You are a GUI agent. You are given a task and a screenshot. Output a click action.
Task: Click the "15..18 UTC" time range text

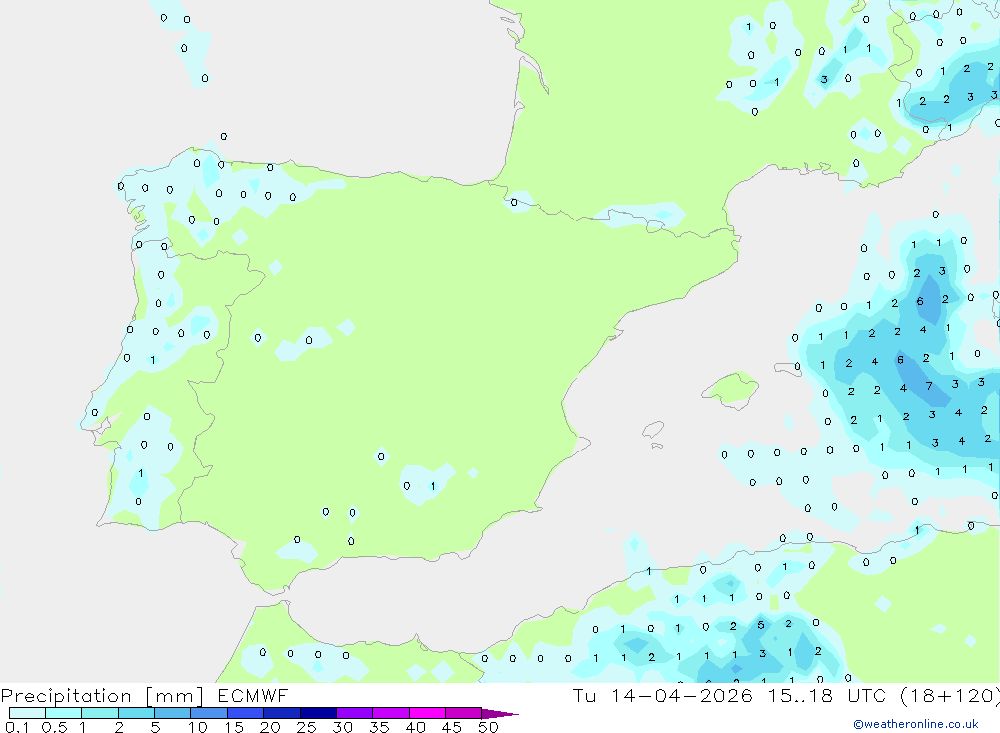(827, 695)
